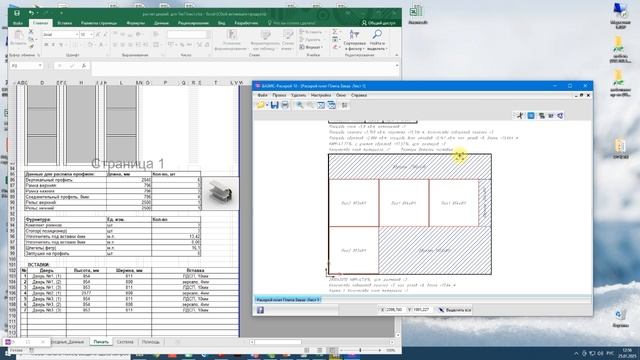The width and height of the screenshot is (640, 360).
Task: Click the scissors cut icon in right toolbar
Action: (520, 116)
